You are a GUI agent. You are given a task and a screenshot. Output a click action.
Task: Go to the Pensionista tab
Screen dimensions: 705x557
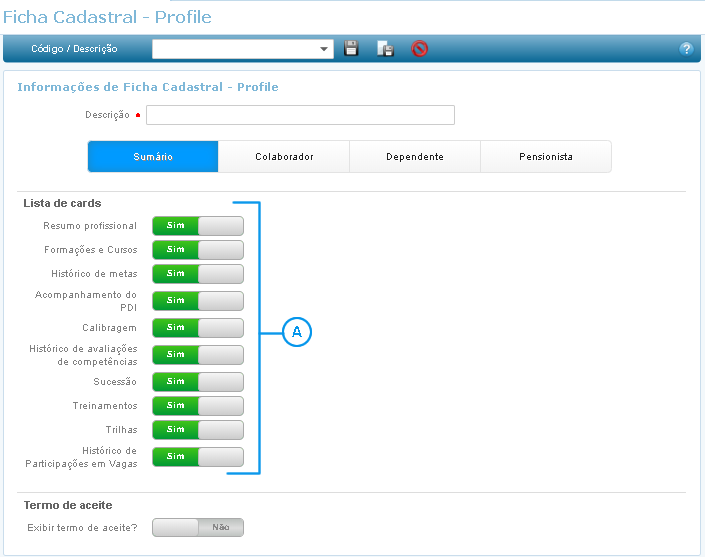[545, 157]
